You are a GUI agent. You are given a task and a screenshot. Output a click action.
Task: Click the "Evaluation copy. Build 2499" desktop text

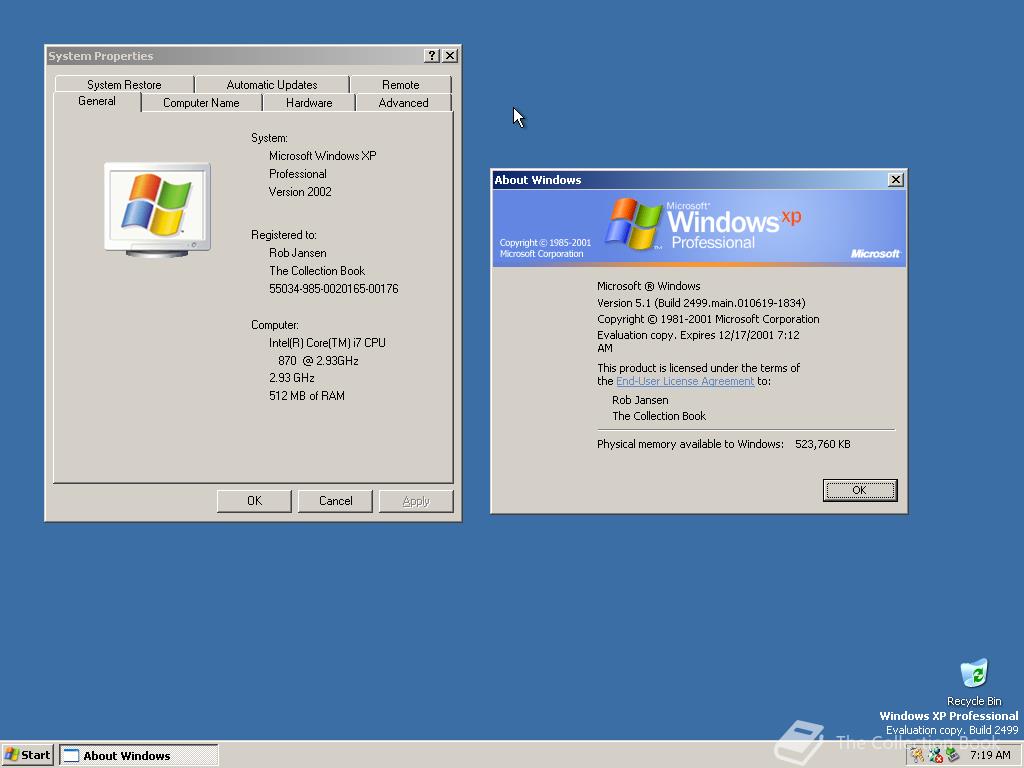point(952,730)
